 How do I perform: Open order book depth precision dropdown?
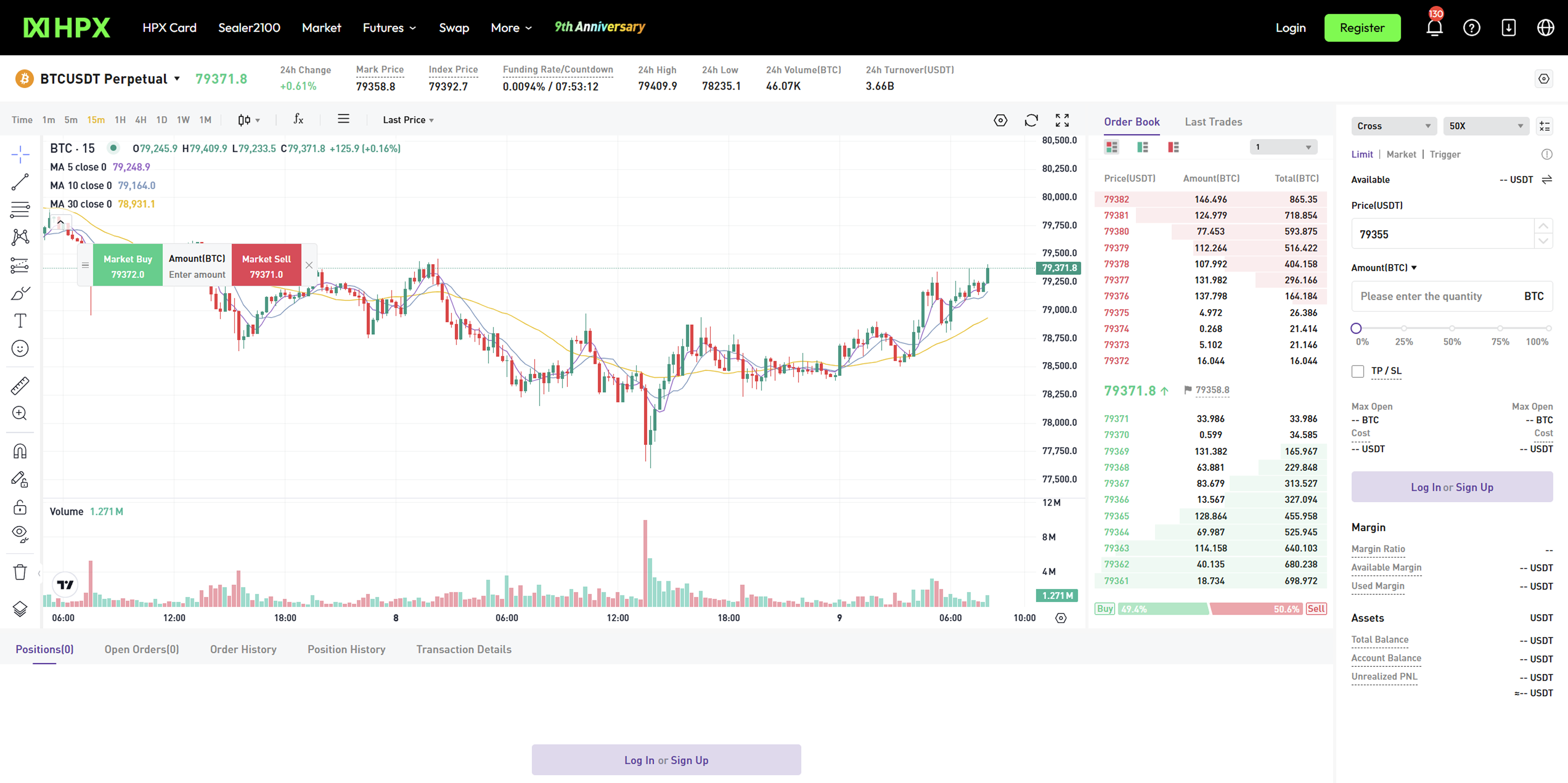[x=1284, y=147]
